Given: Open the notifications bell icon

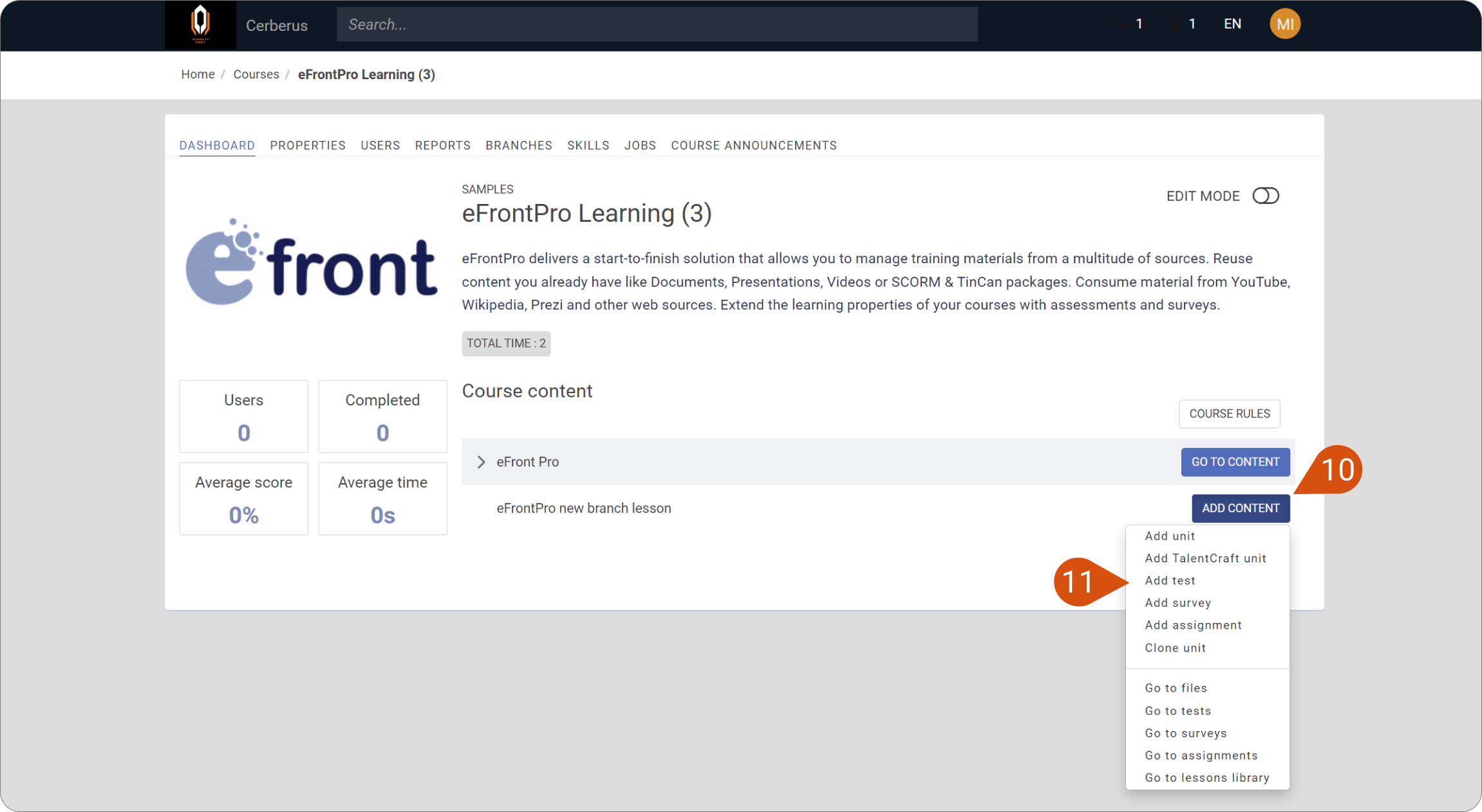Looking at the screenshot, I should (1174, 24).
